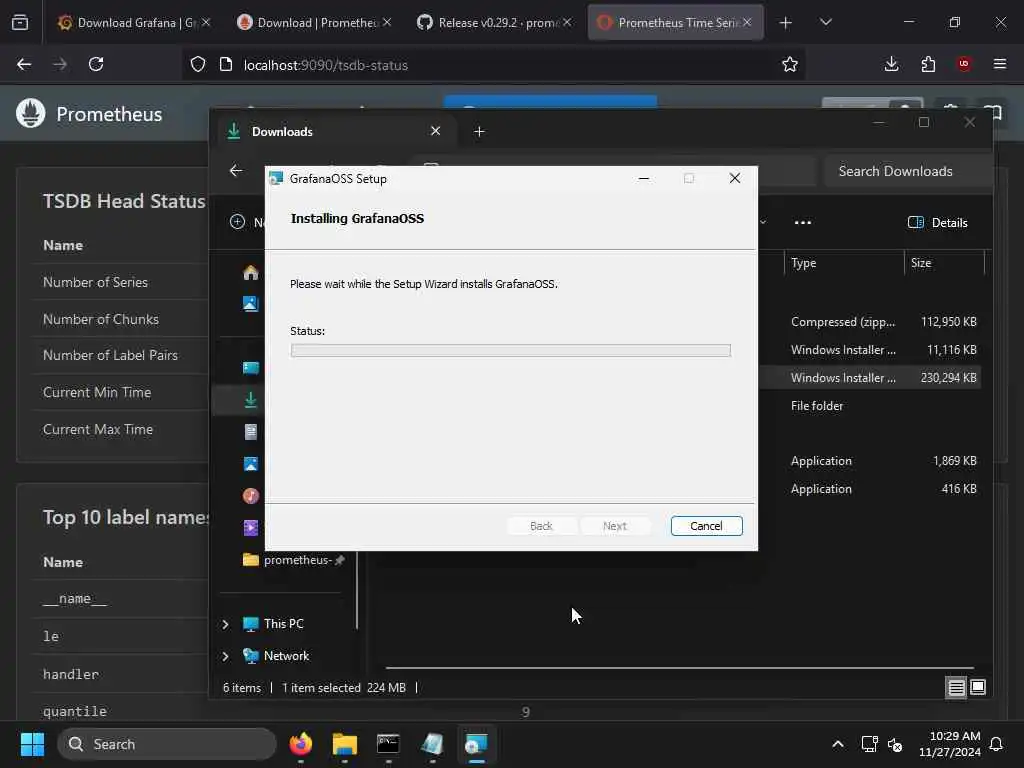Open the uBlock Origin extension icon
Image resolution: width=1024 pixels, height=768 pixels.
(x=964, y=64)
